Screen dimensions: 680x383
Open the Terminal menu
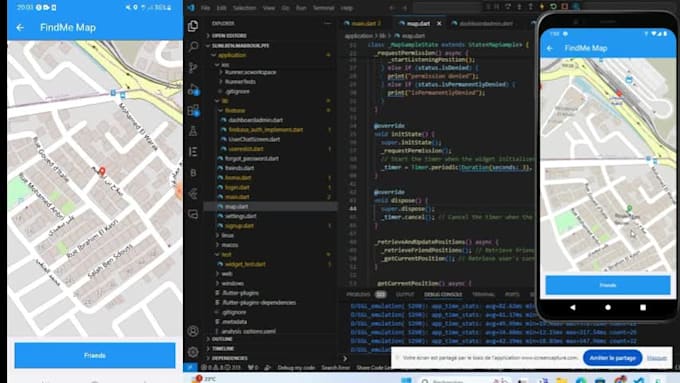[x=324, y=8]
